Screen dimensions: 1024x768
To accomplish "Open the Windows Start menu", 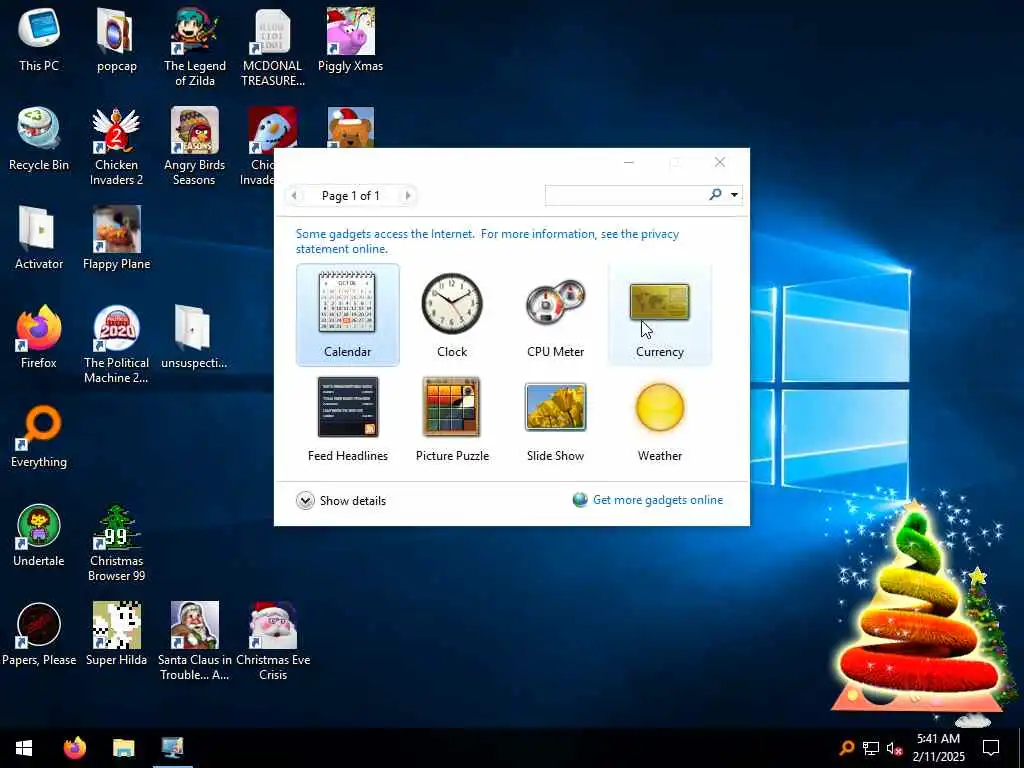I will 24,748.
